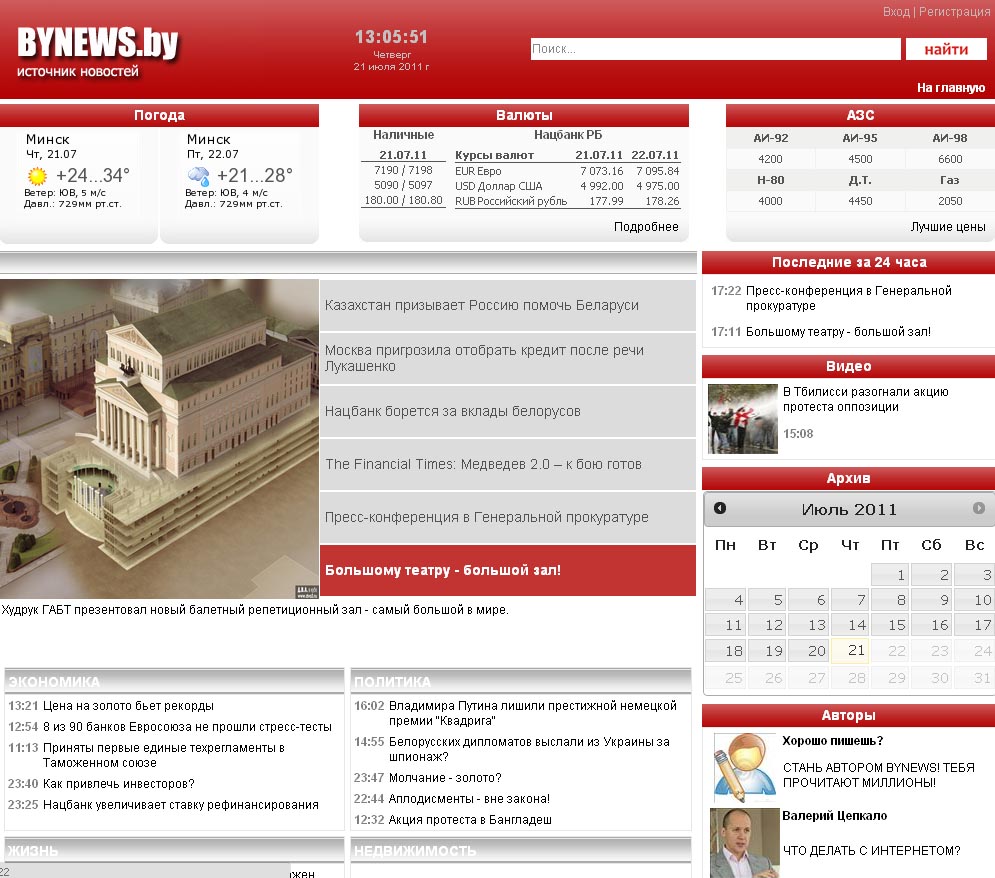The image size is (995, 878).
Task: Open Валерий Цепкало author photo
Action: [744, 842]
